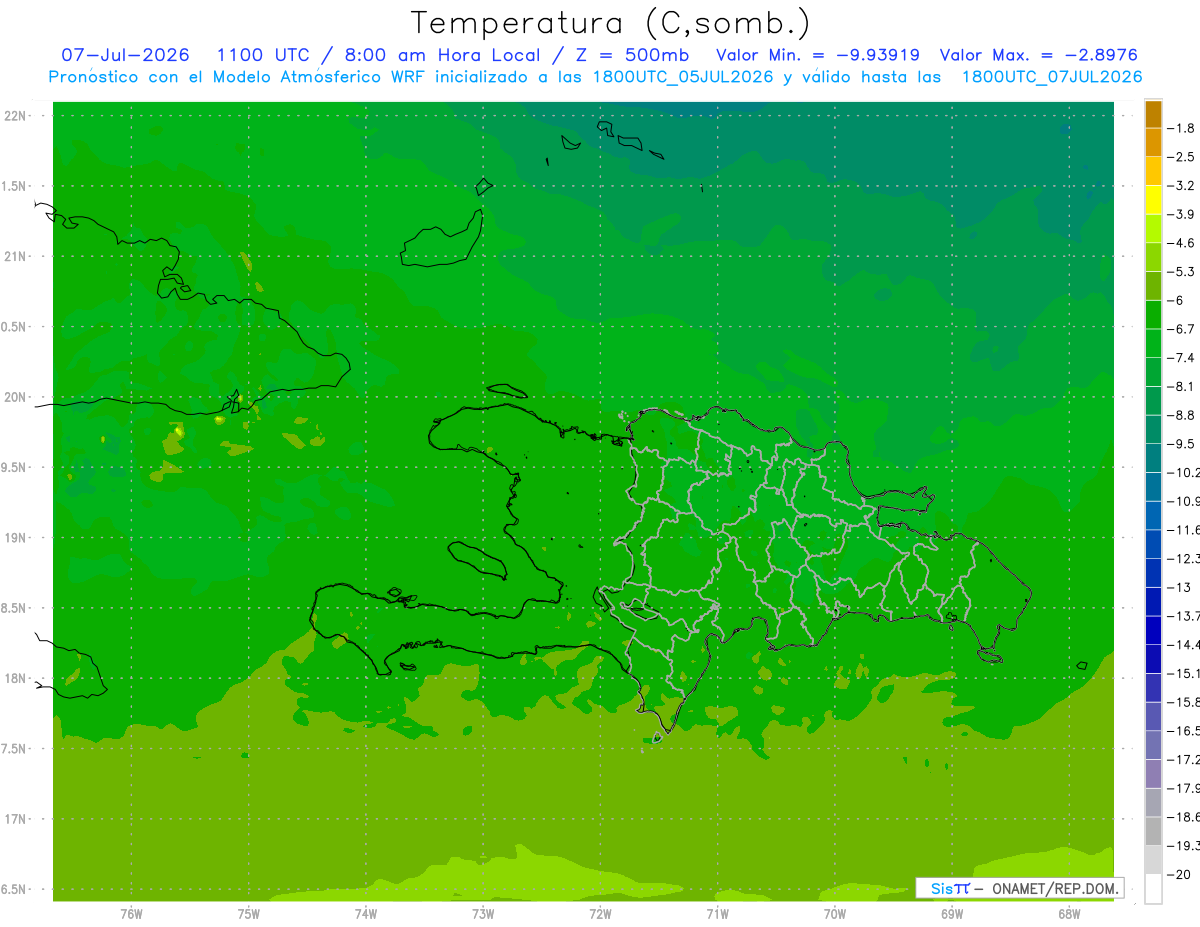
Task: Click the '-4.6' colorbar value
Action: point(1182,243)
